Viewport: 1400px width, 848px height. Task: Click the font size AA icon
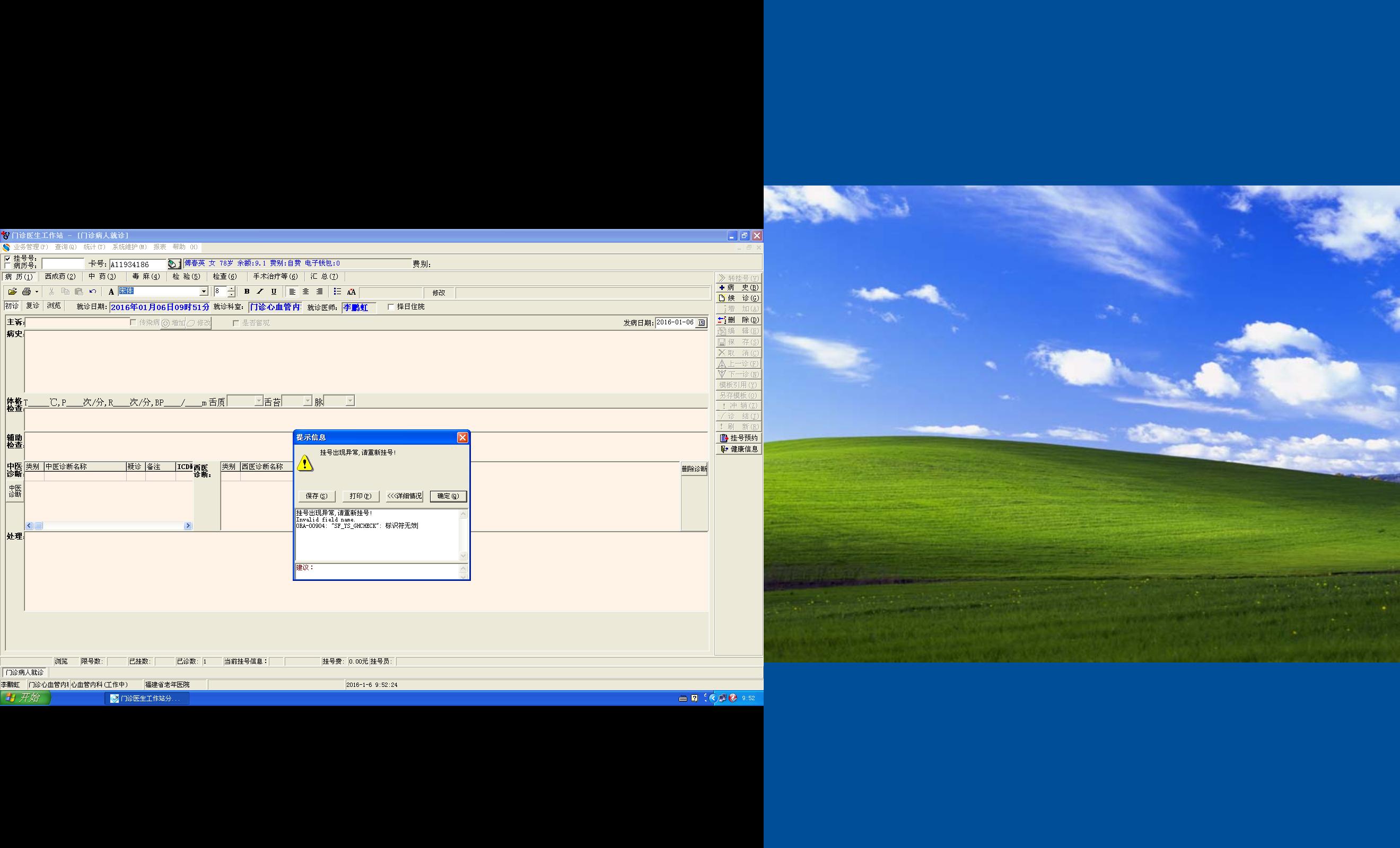coord(351,291)
